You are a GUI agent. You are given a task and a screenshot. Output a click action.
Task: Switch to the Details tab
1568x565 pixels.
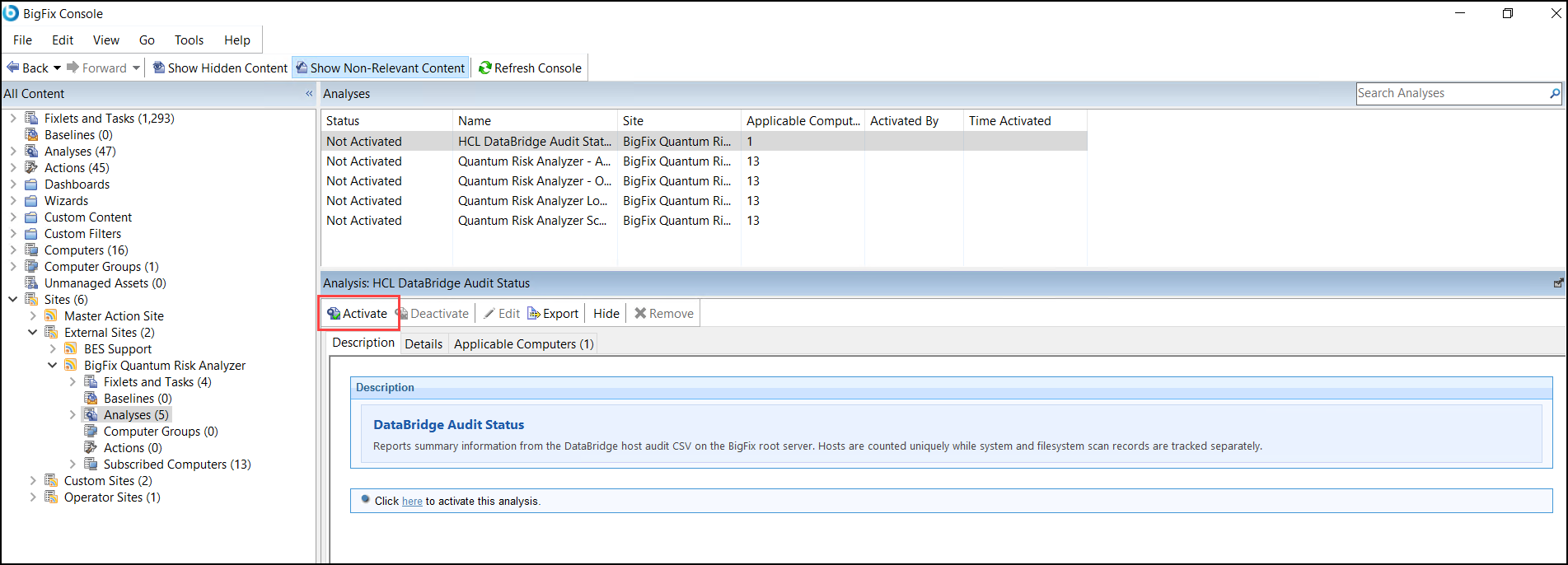[x=424, y=343]
